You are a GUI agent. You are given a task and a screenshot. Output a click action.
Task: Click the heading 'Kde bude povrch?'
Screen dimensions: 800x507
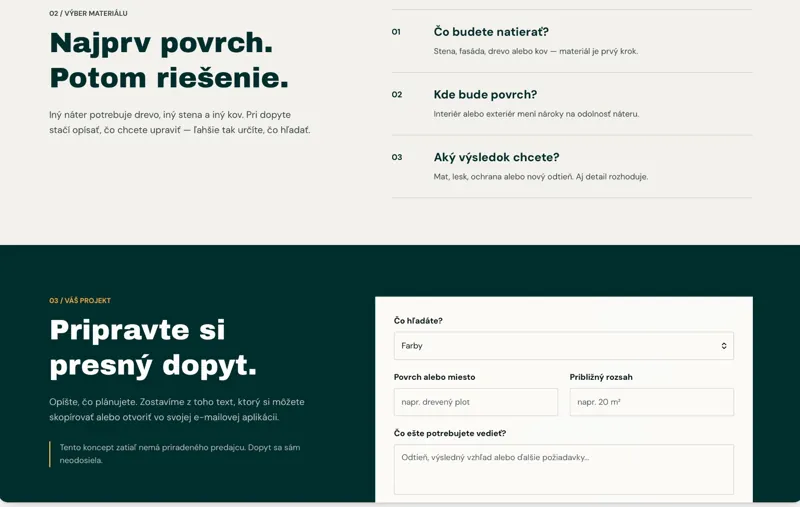(x=485, y=94)
